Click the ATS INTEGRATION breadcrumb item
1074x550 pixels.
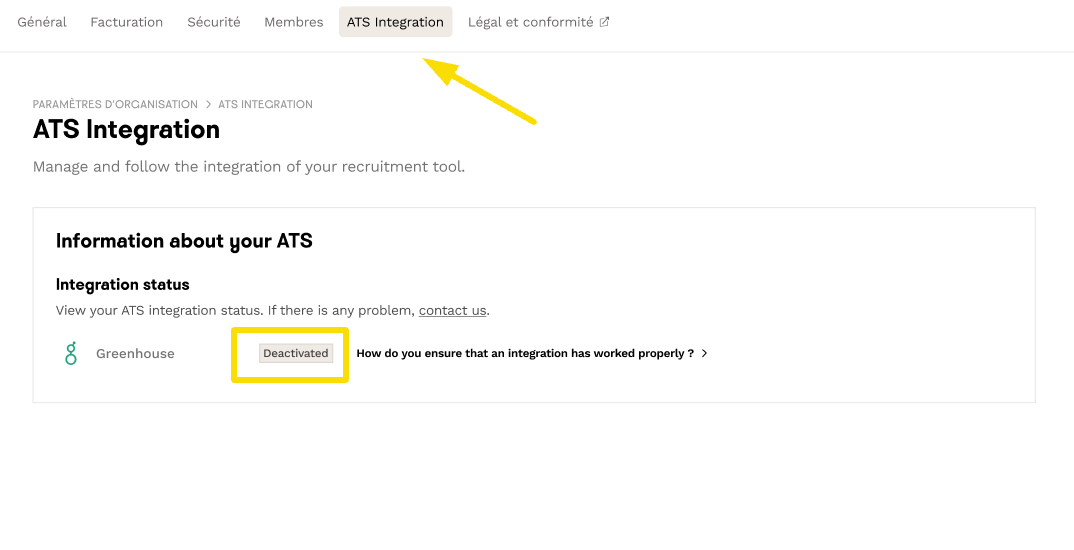coord(265,104)
